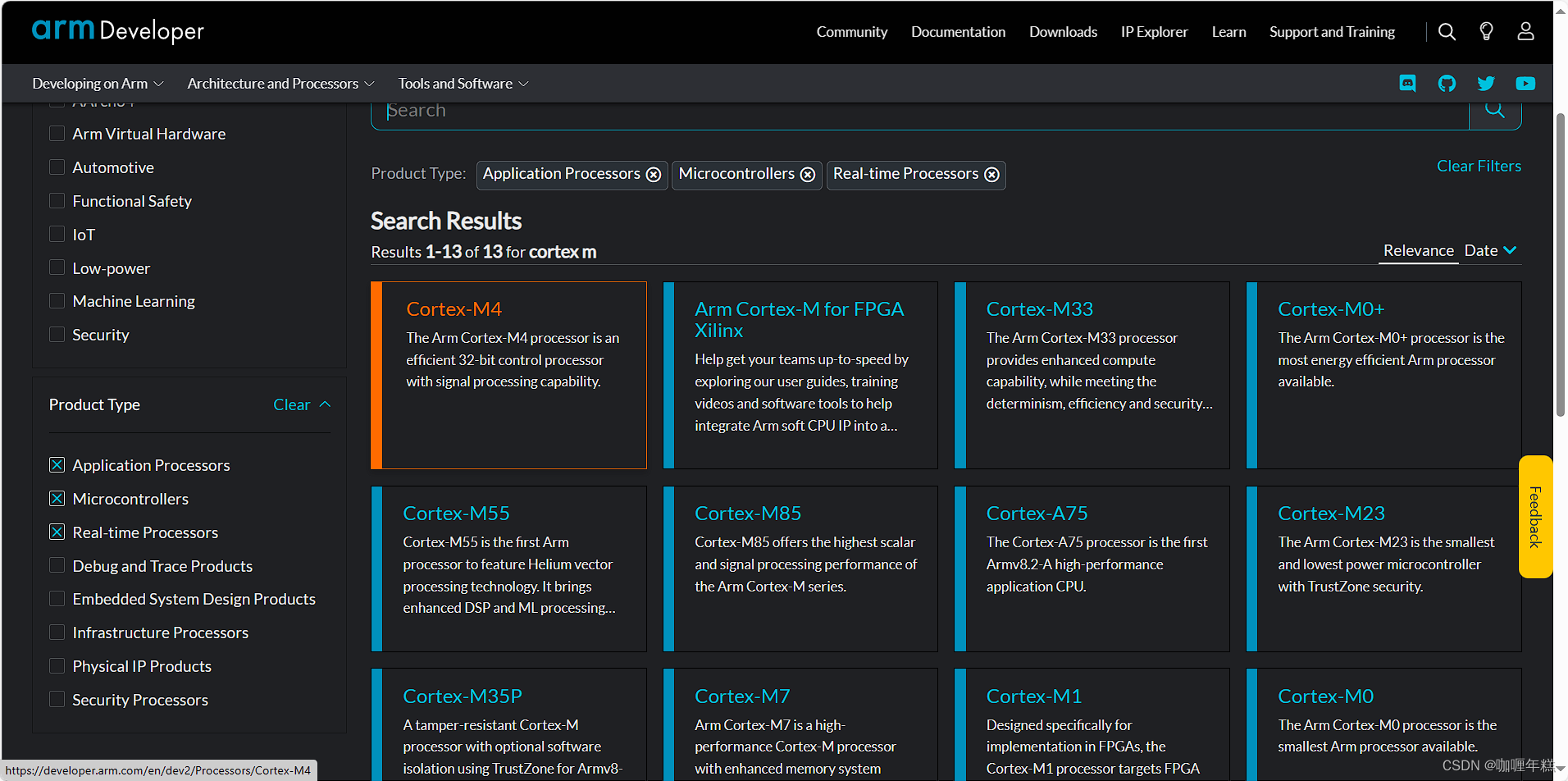The image size is (1568, 781).
Task: Open the Documentation menu item
Action: 958,32
